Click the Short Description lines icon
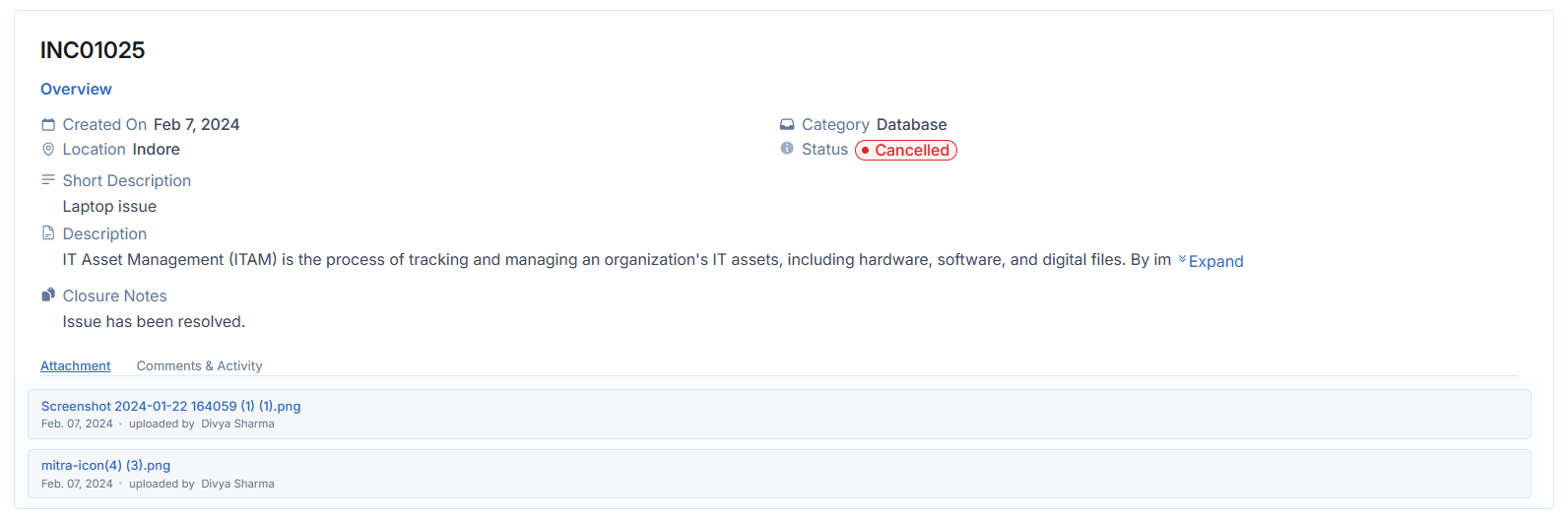The height and width of the screenshot is (522, 1568). [x=48, y=180]
